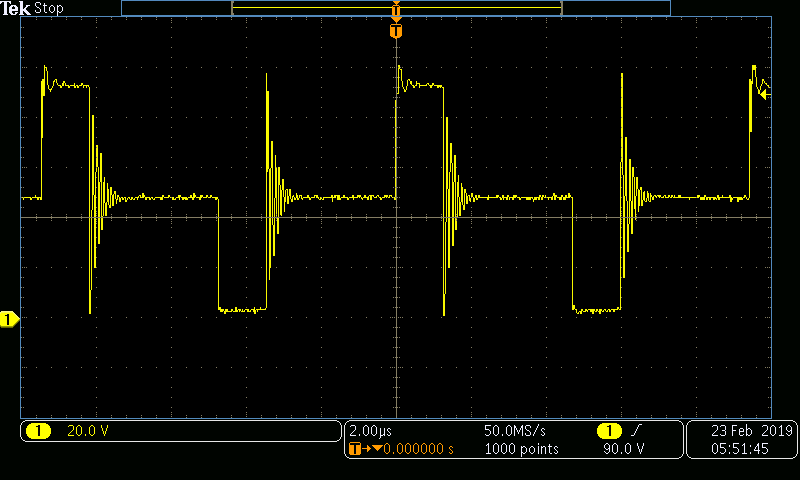Viewport: 800px width, 480px height.
Task: Click the orange trigger delay T icon
Action: pyautogui.click(x=354, y=449)
